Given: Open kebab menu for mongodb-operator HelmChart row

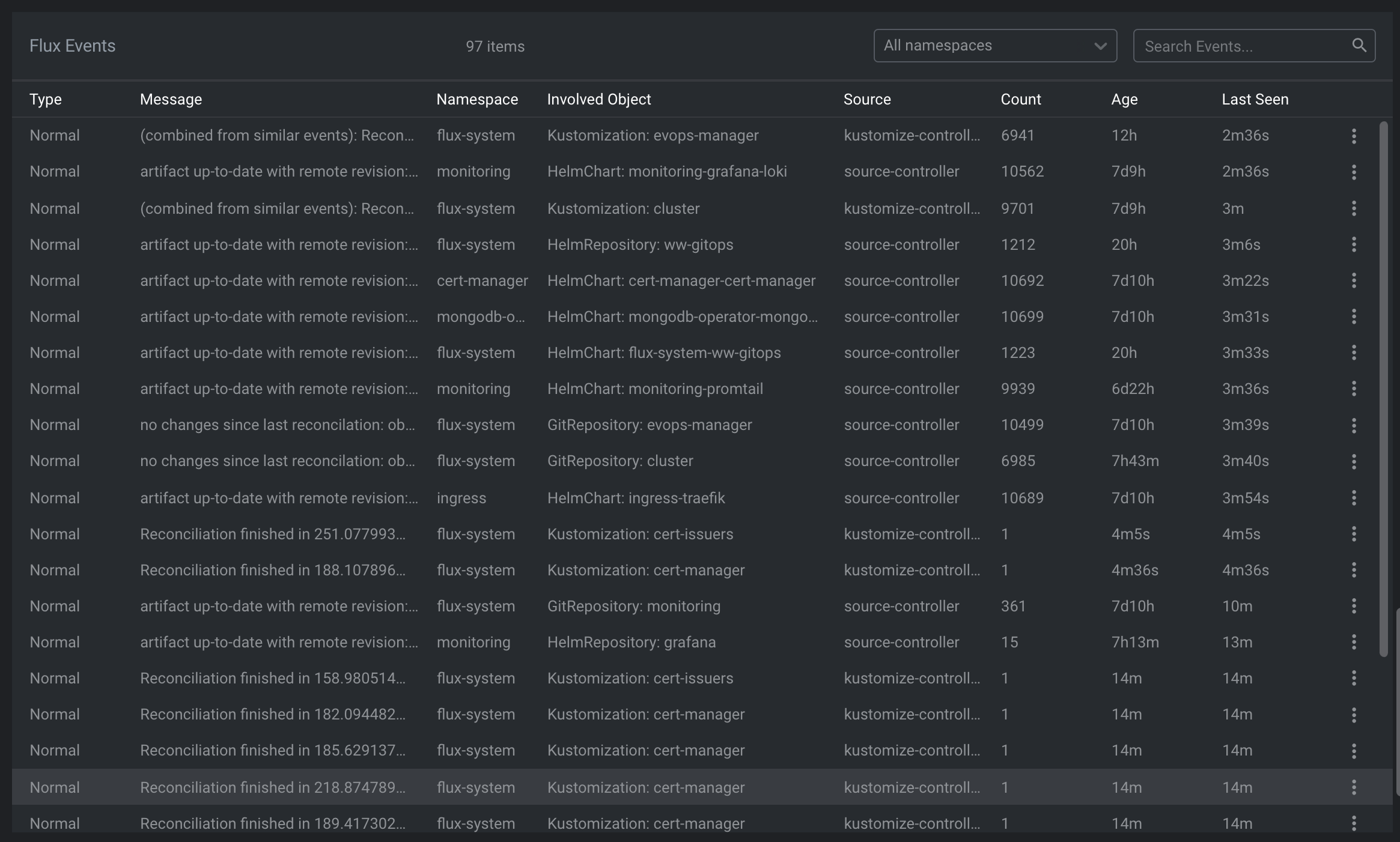Looking at the screenshot, I should coord(1354,317).
